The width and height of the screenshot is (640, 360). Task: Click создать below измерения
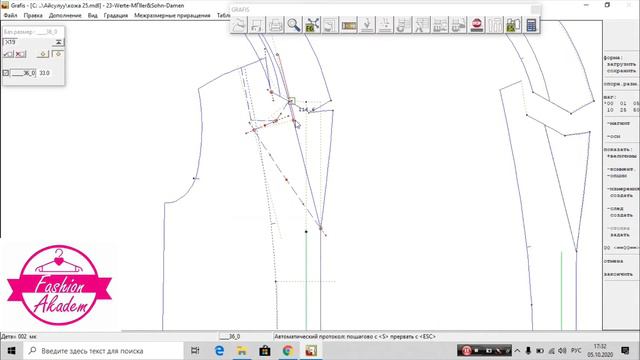coord(621,196)
